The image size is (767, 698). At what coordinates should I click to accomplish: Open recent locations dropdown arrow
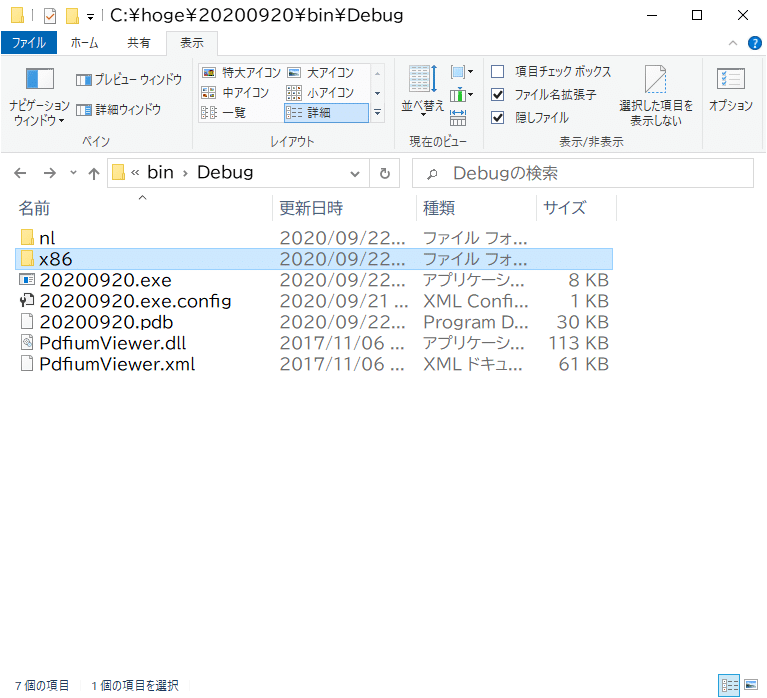tap(73, 173)
